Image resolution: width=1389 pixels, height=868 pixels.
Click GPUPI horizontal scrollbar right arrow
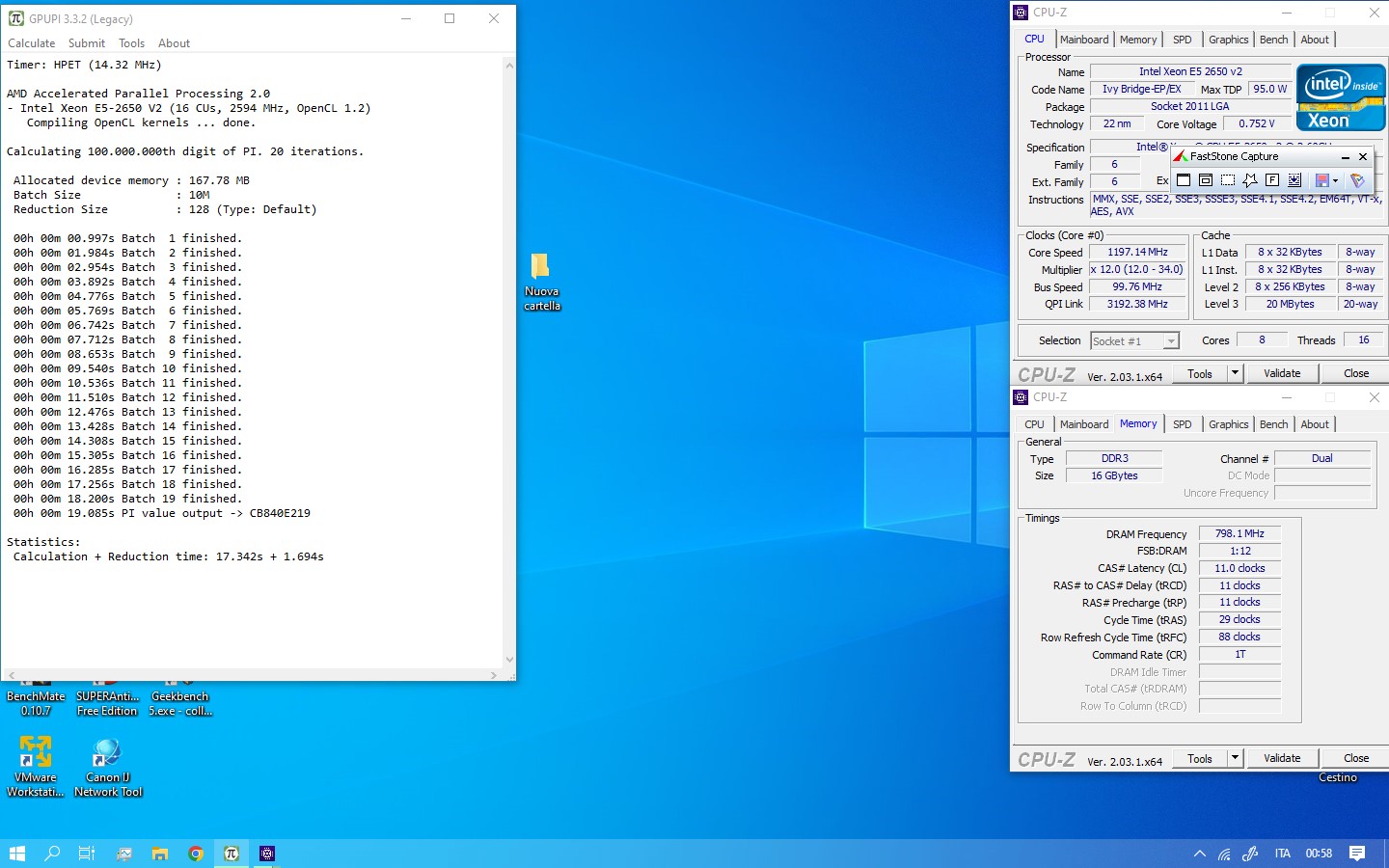[x=494, y=675]
